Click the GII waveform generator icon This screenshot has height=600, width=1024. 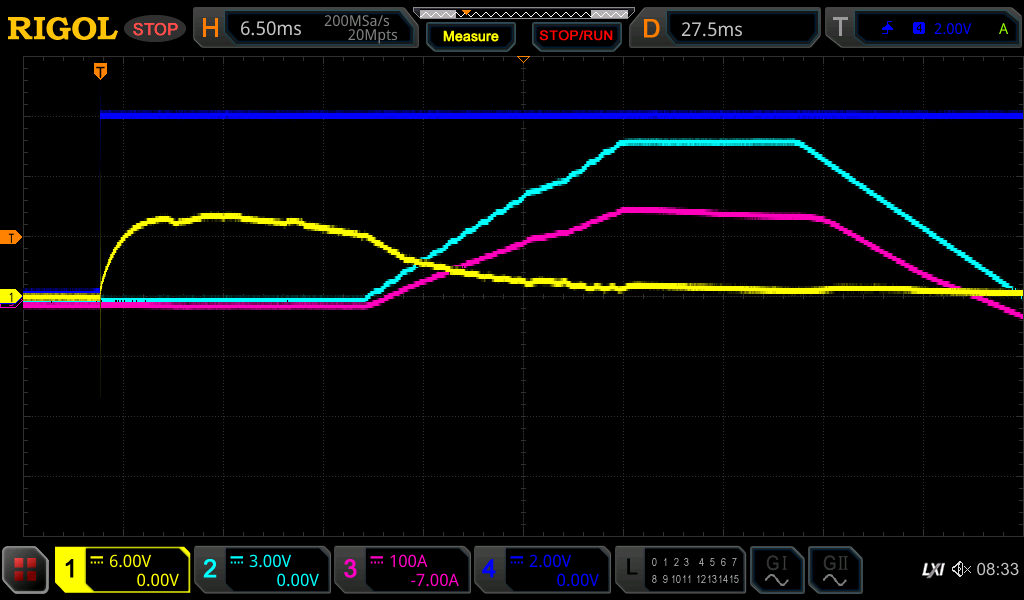tap(834, 570)
